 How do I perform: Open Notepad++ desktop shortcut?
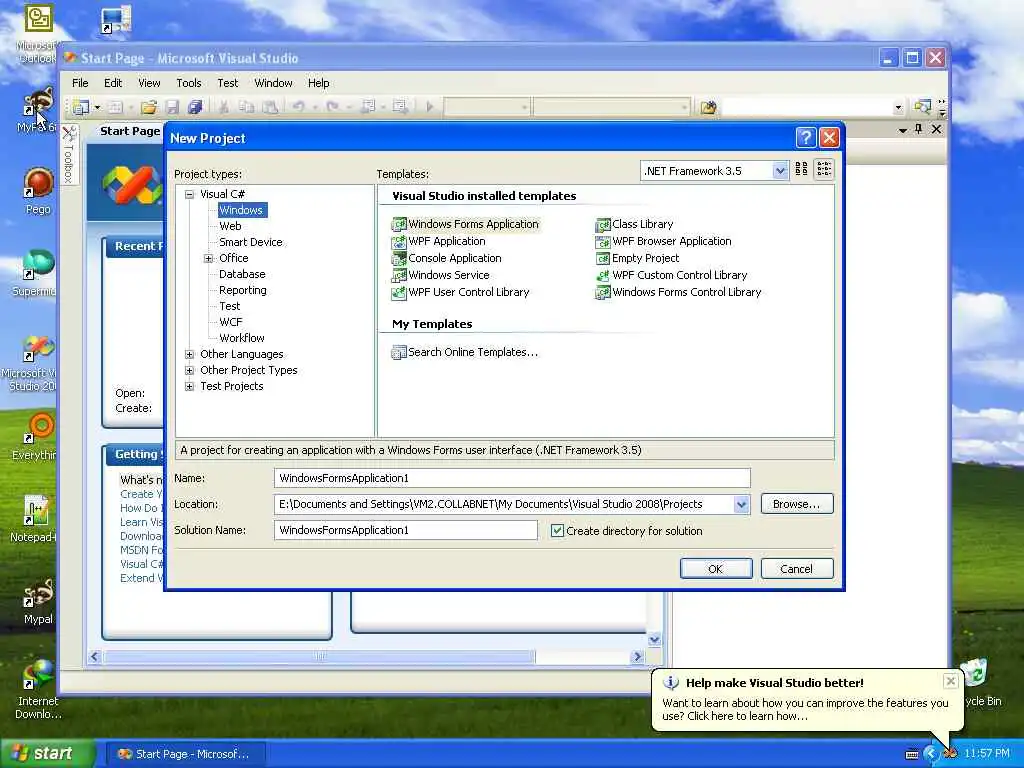(33, 519)
